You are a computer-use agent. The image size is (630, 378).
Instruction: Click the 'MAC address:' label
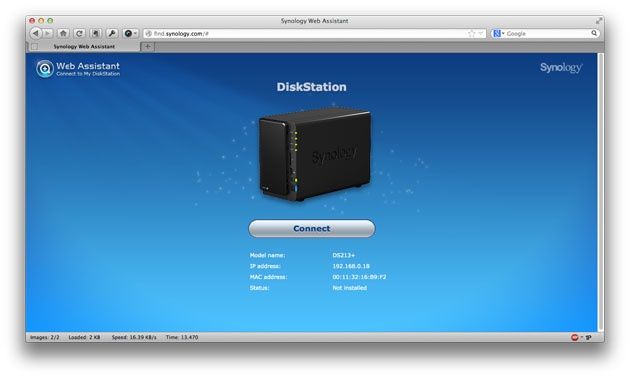pyautogui.click(x=268, y=277)
